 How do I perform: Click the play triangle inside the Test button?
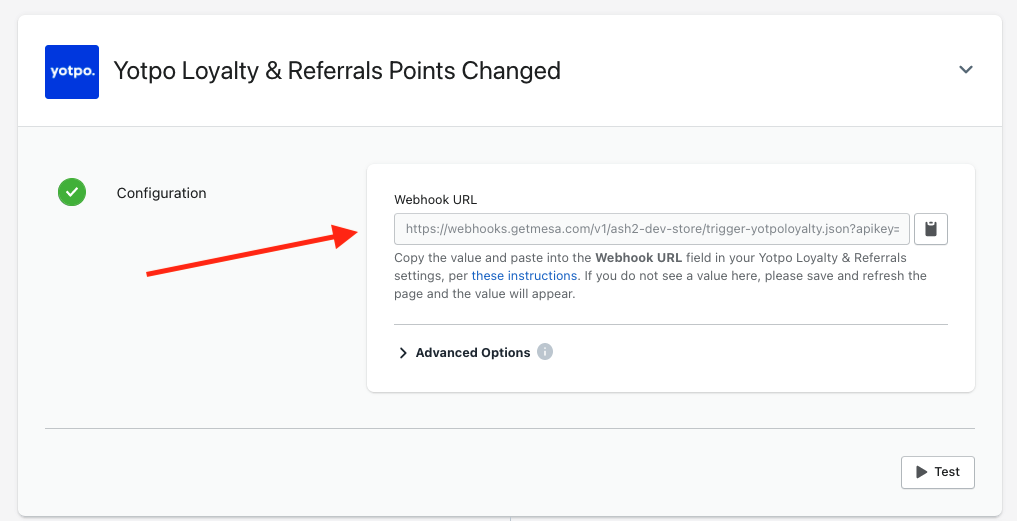[921, 472]
